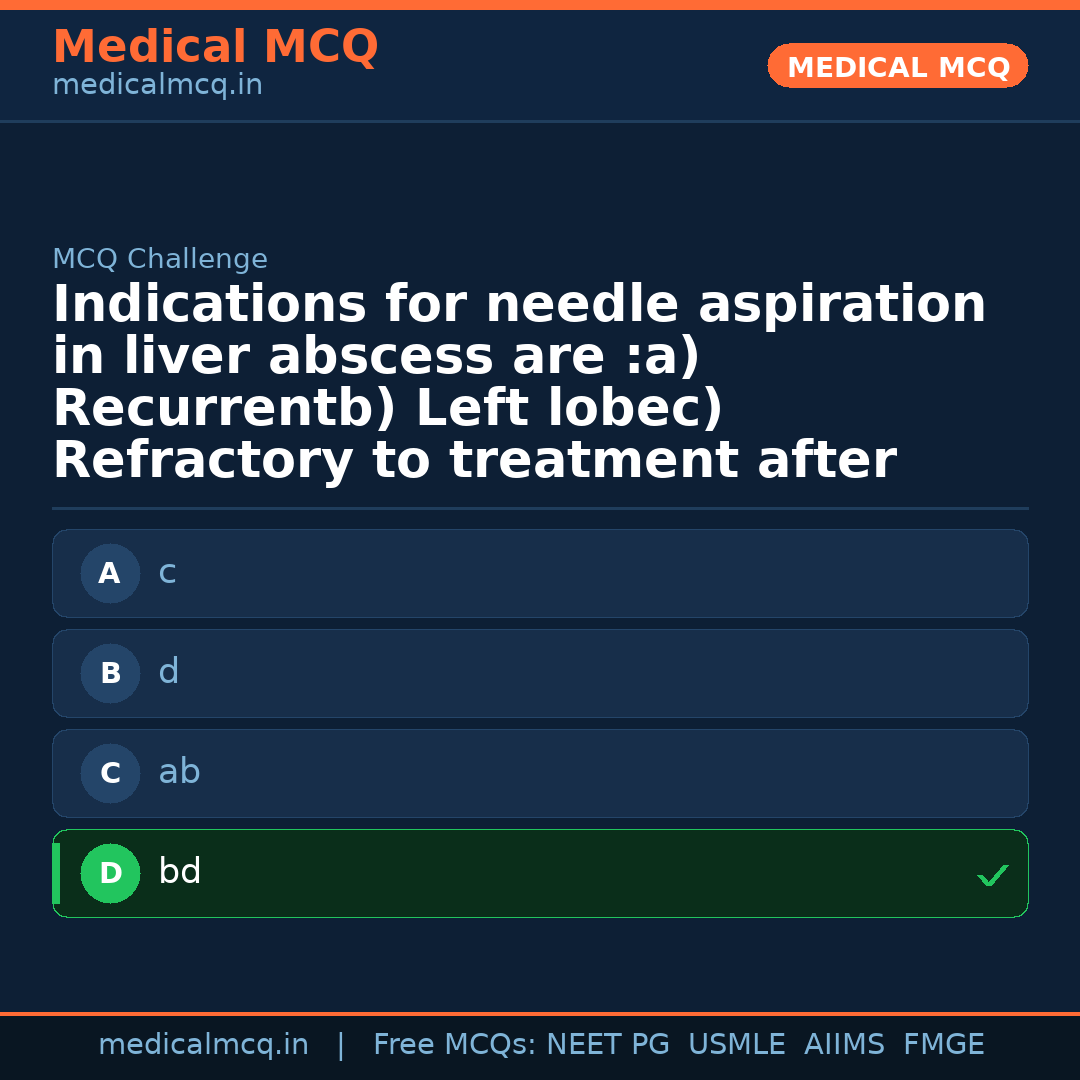Choose answer text 'ab' in option C

tap(179, 772)
